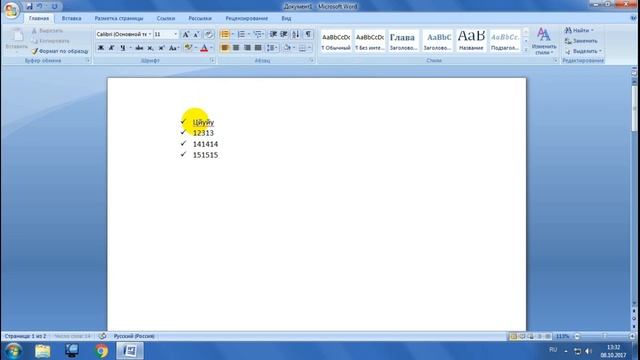This screenshot has width=640, height=360.
Task: Toggle bulleted list button
Action: pyautogui.click(x=224, y=34)
